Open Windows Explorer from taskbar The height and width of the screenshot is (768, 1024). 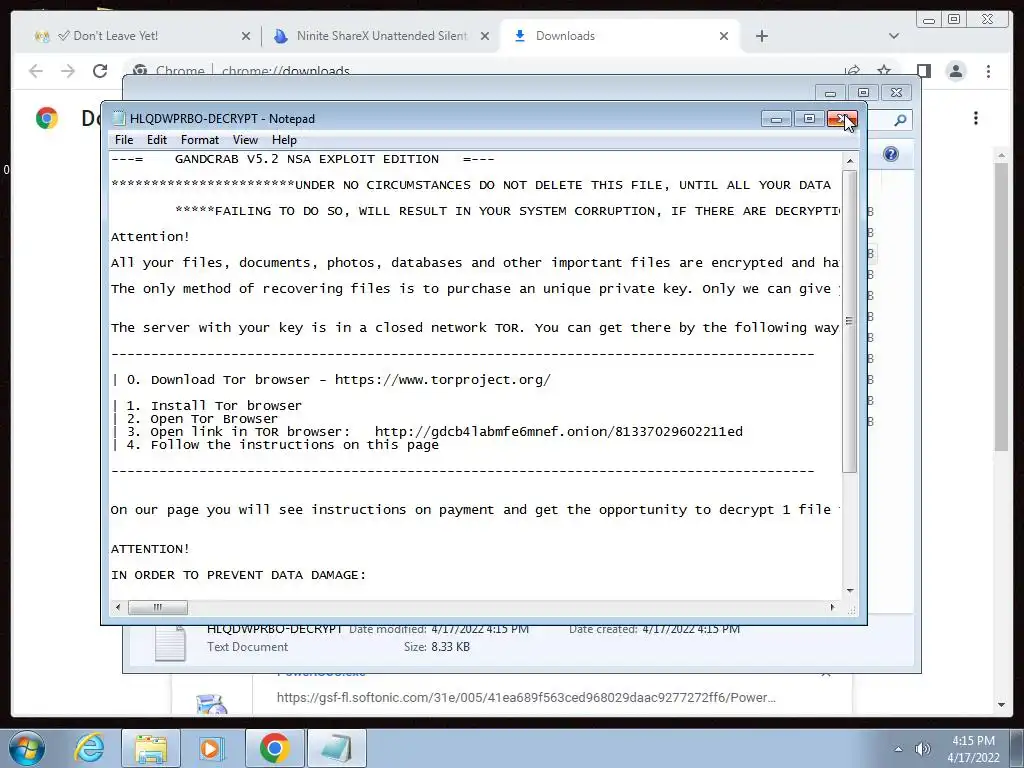point(151,748)
